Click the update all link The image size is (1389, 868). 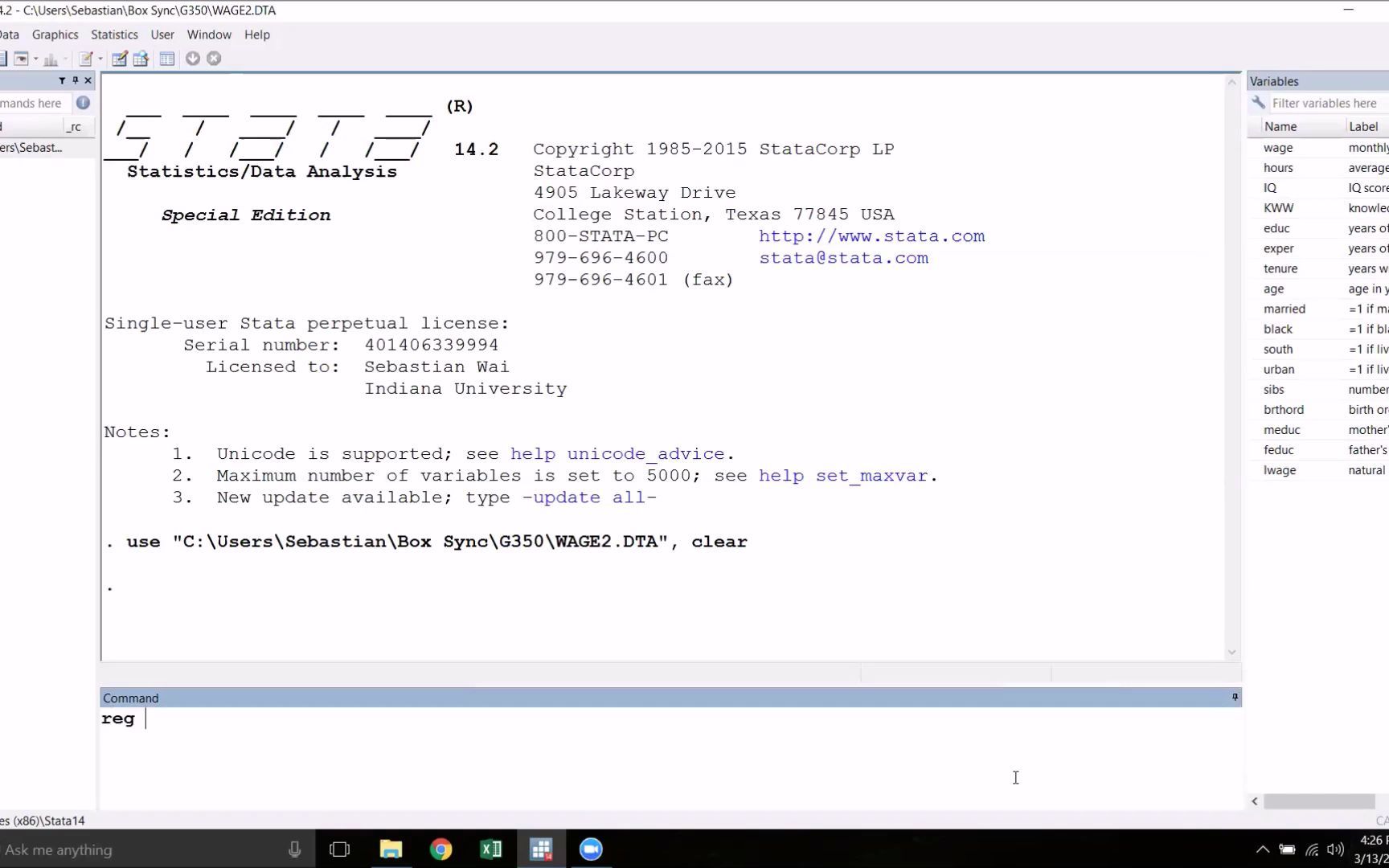click(x=589, y=497)
